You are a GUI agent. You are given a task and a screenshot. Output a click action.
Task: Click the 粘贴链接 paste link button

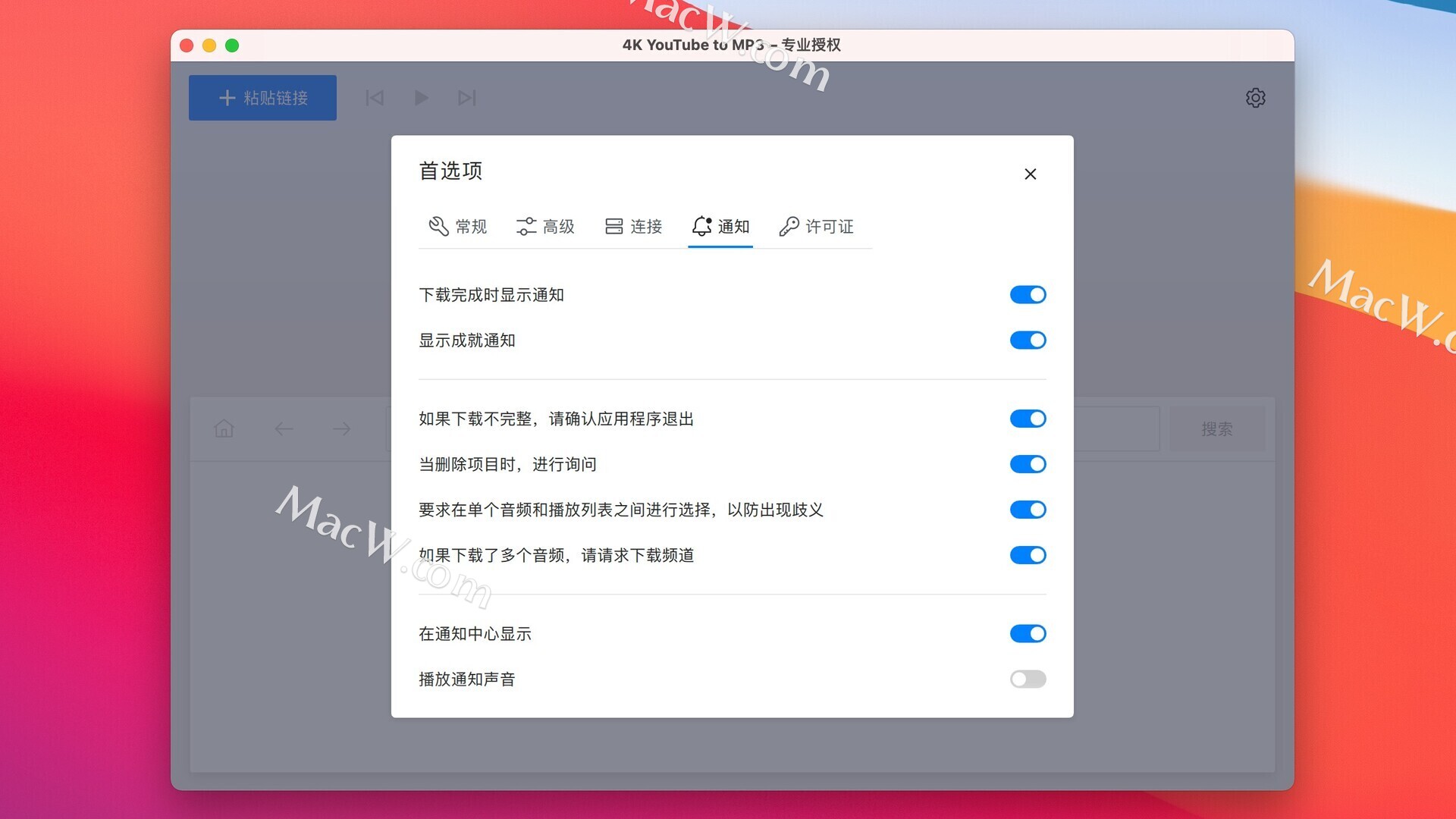[262, 98]
